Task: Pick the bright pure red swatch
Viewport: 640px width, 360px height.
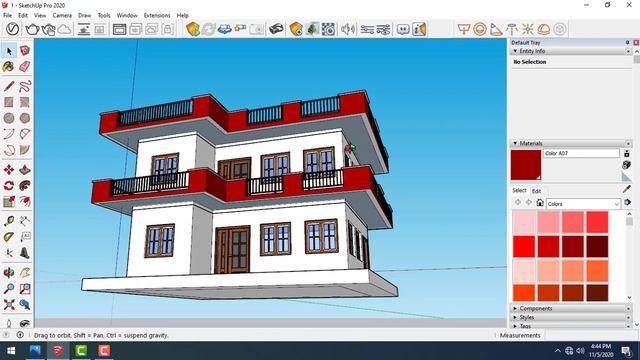Action: (524, 246)
